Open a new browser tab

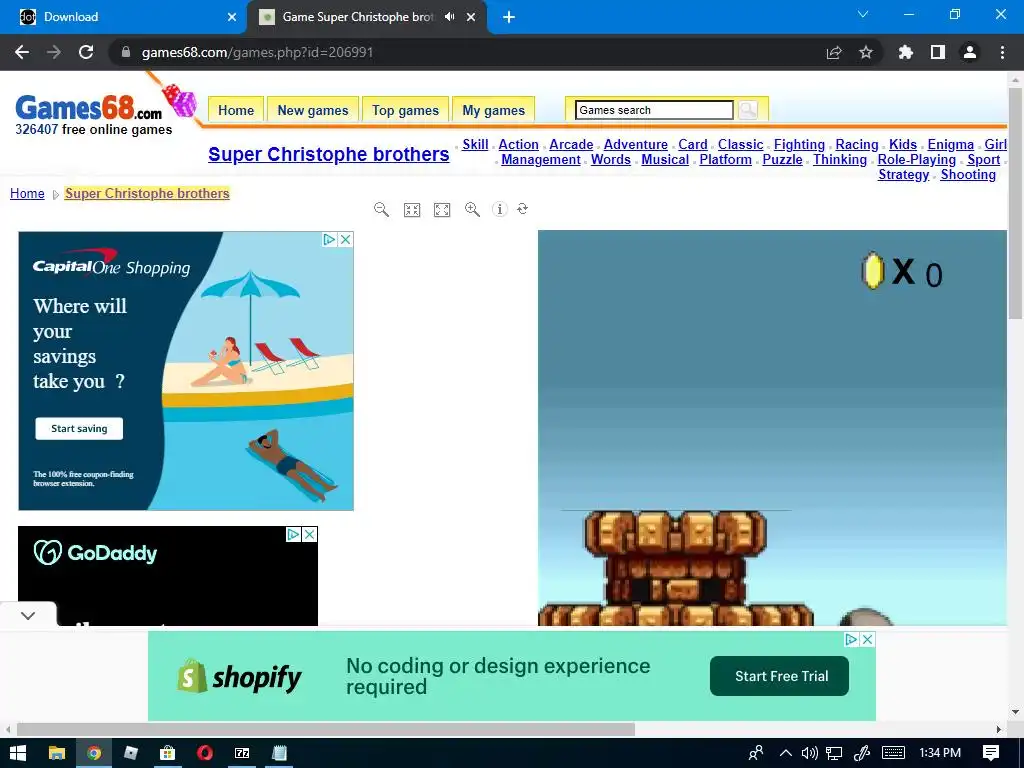509,17
